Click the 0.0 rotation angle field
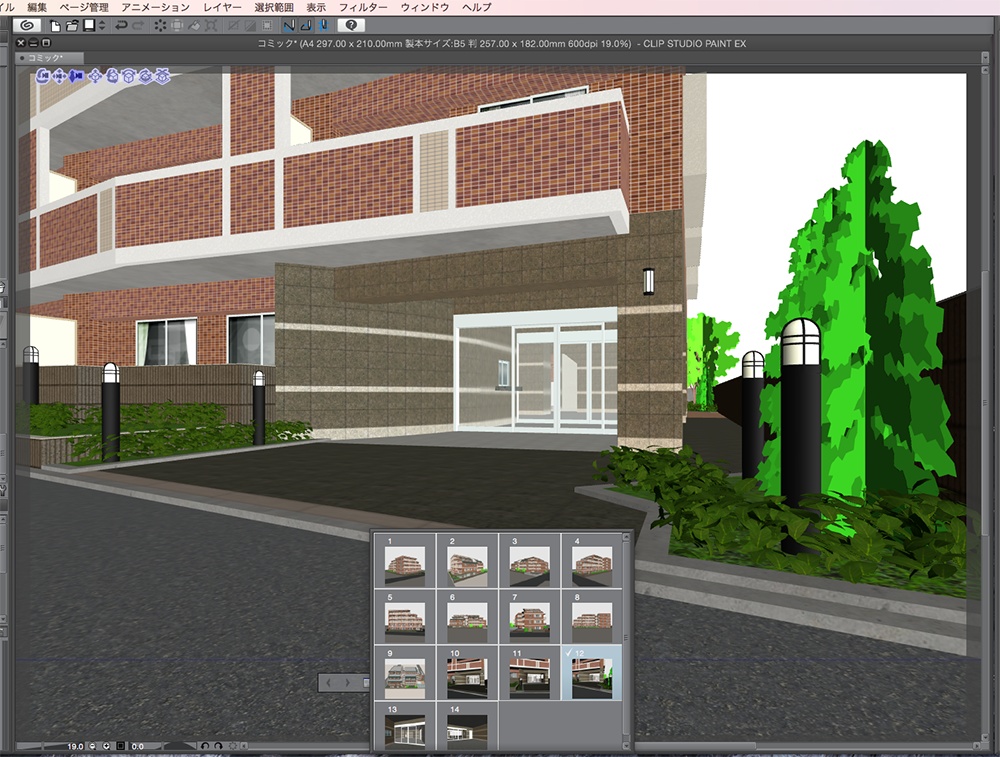The width and height of the screenshot is (1000, 757). (x=138, y=746)
